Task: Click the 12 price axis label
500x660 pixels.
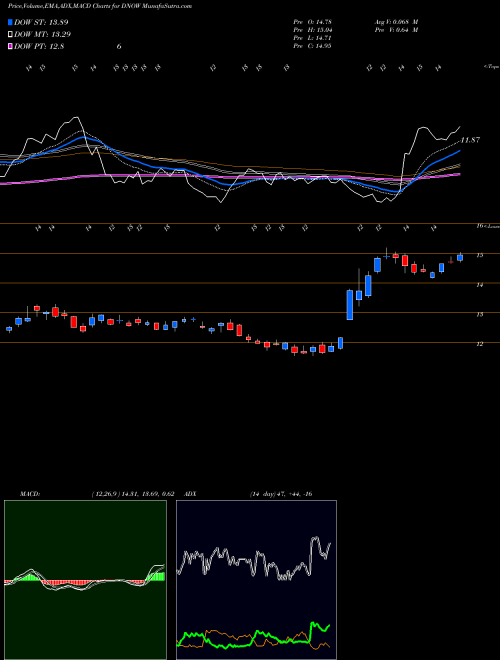Action: [x=479, y=344]
